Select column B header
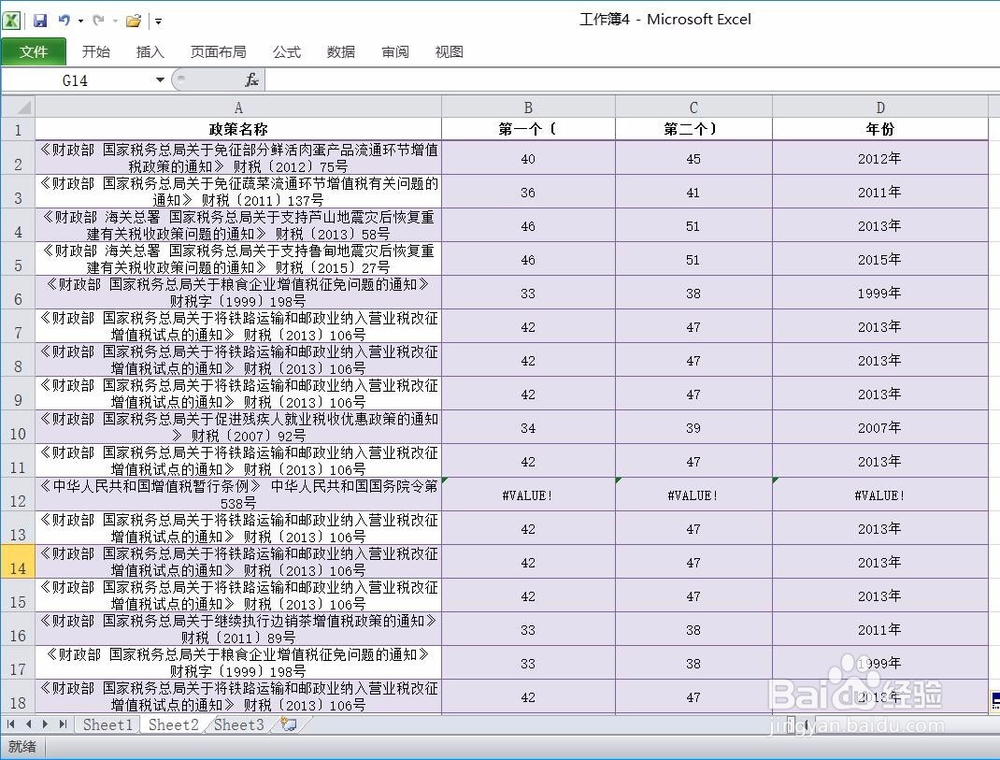This screenshot has height=760, width=1000. point(528,107)
